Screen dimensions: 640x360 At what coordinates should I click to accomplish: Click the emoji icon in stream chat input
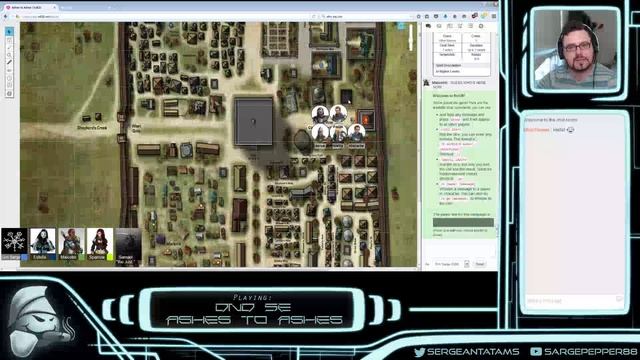click(619, 300)
